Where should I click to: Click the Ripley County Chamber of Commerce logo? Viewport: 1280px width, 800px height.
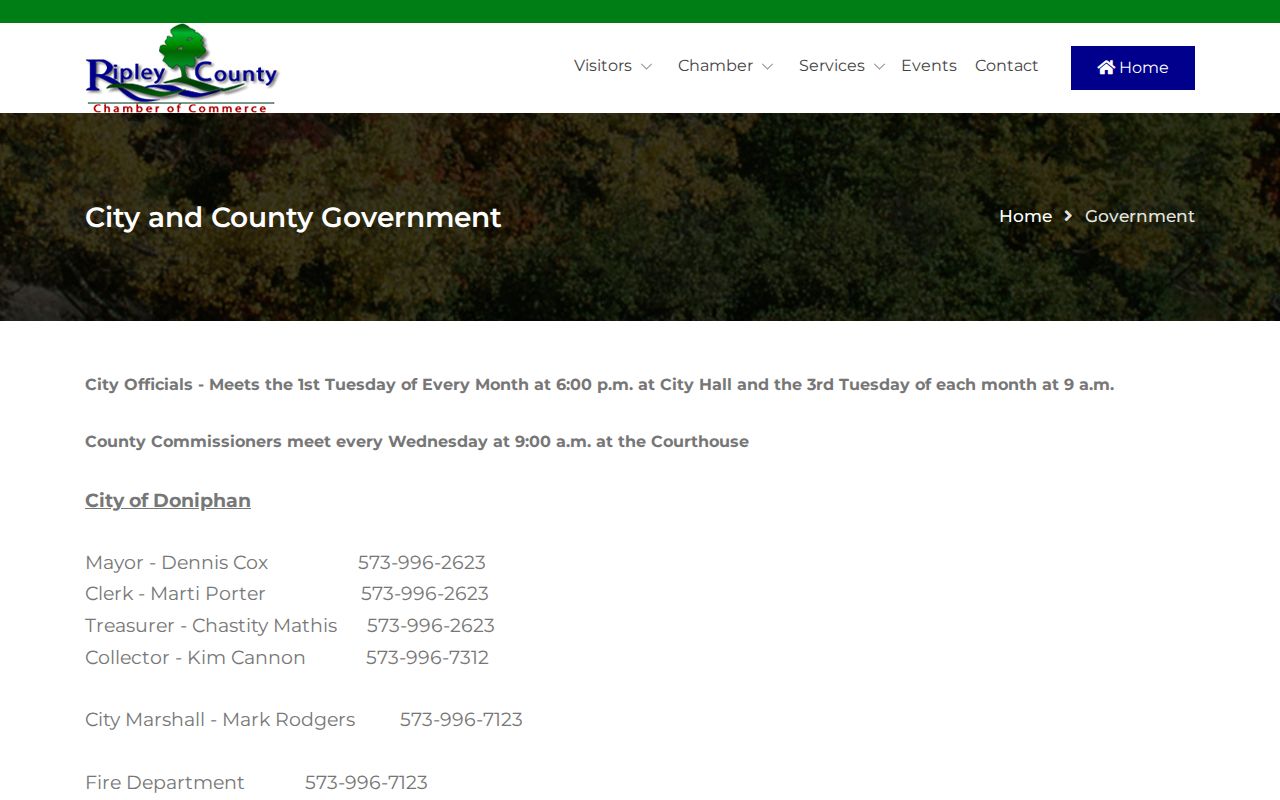[181, 68]
